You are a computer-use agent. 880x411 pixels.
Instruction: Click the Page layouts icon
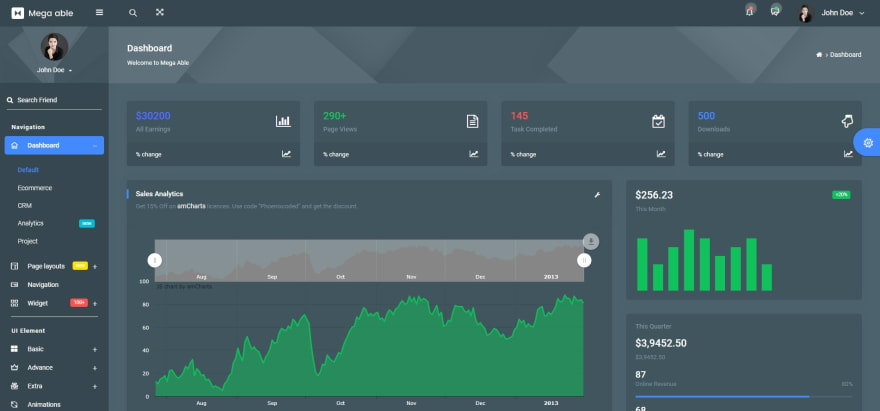[15, 266]
